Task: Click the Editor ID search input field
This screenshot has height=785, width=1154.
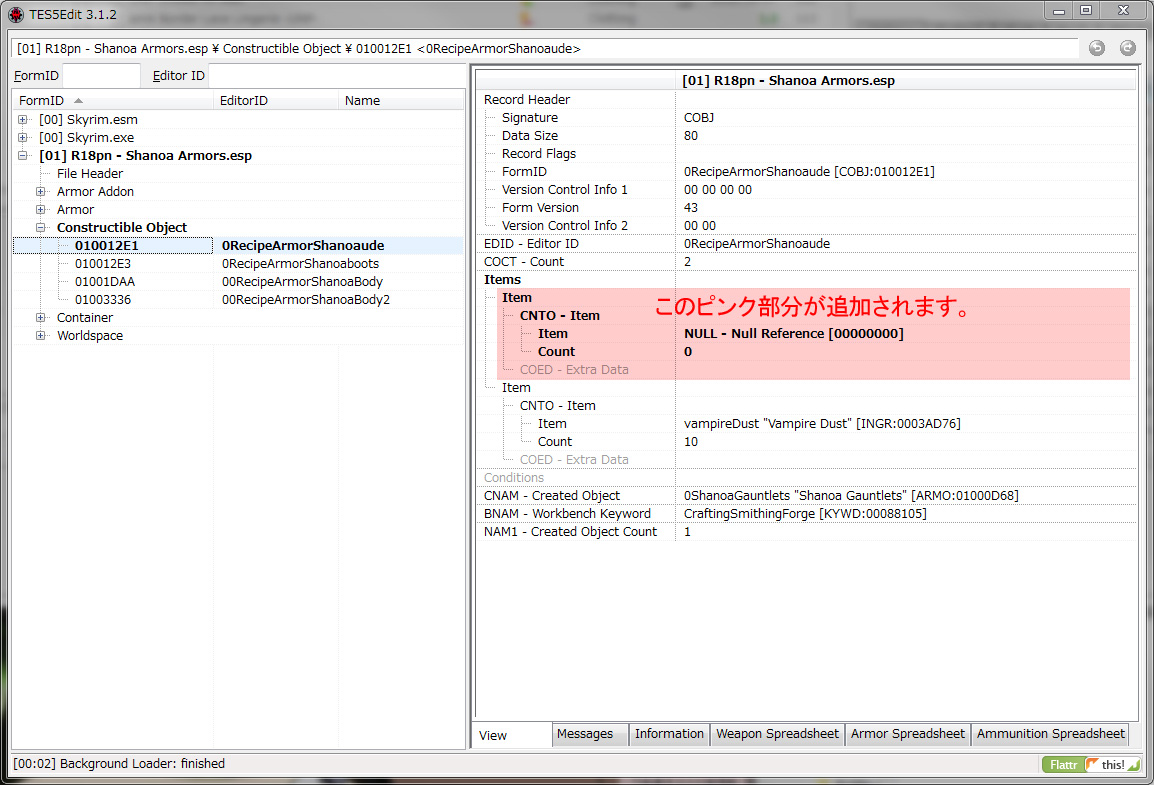Action: coord(337,75)
